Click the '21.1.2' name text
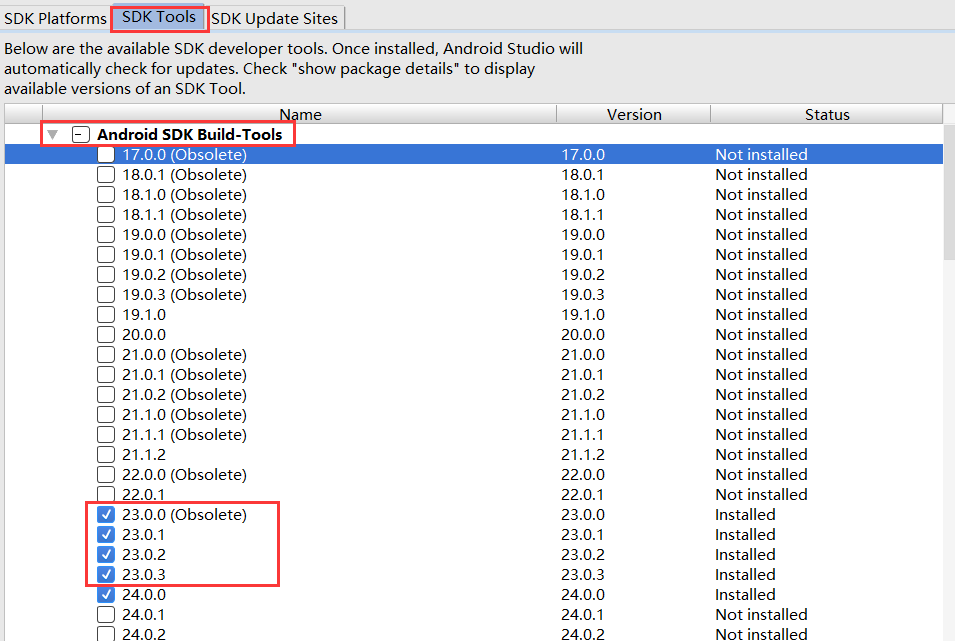This screenshot has height=641, width=955. click(144, 455)
